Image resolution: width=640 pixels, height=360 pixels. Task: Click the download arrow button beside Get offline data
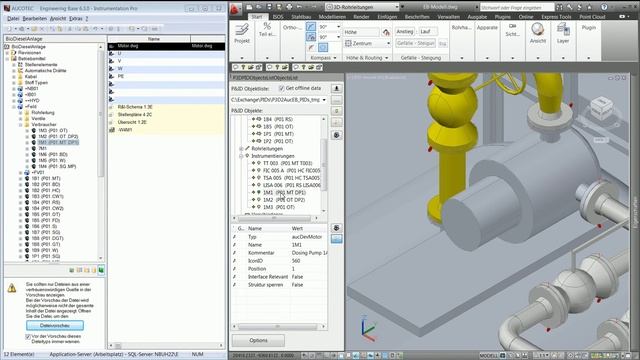click(x=336, y=89)
